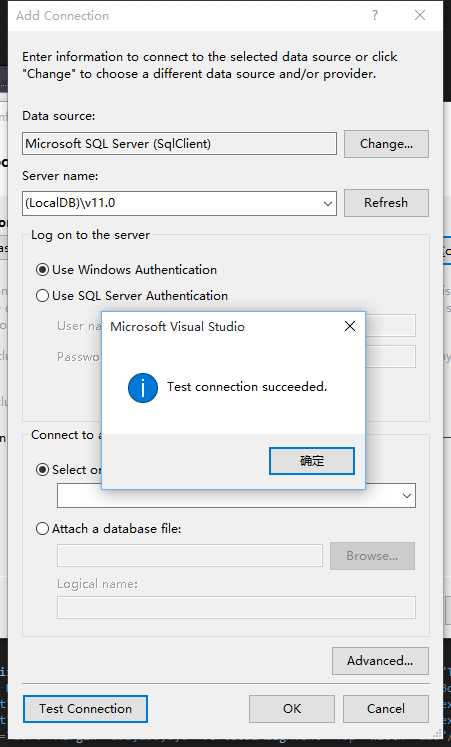Viewport: 451px width, 747px height.
Task: Select the database name radio button
Action: click(x=42, y=470)
